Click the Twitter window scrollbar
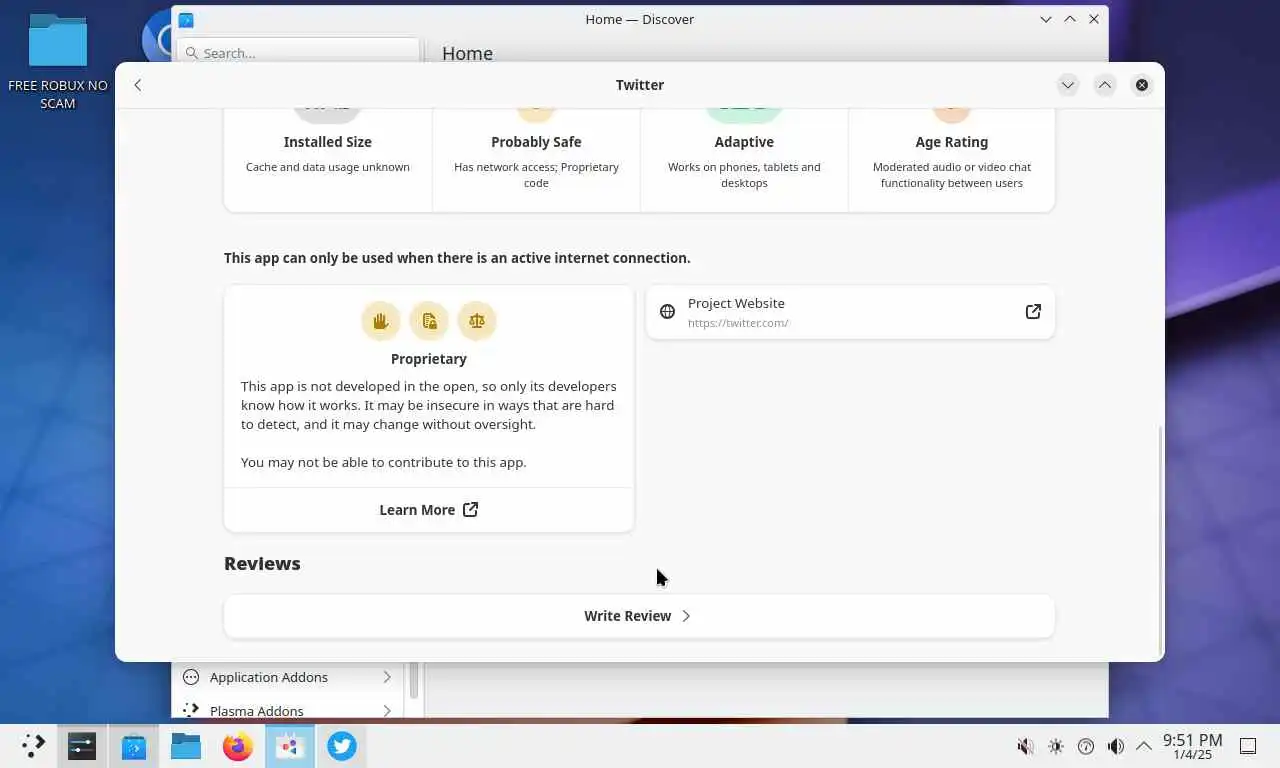This screenshot has height=768, width=1280. click(x=1160, y=540)
